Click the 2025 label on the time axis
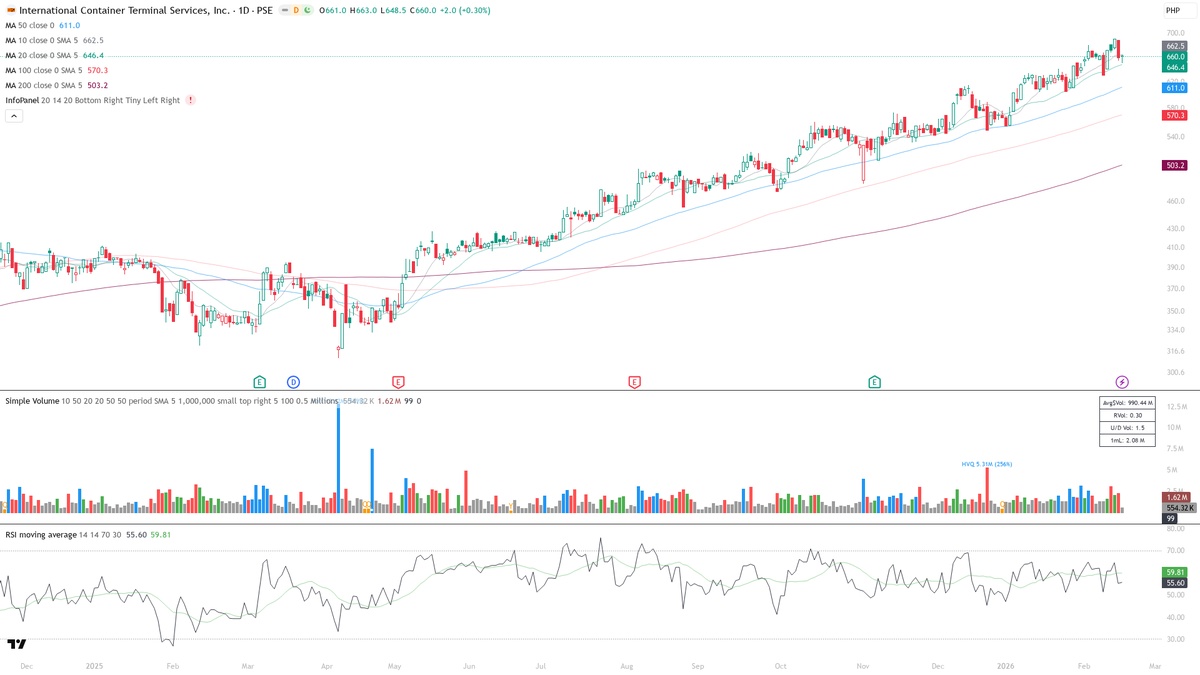Viewport: 1200px width, 675px height. pos(95,665)
